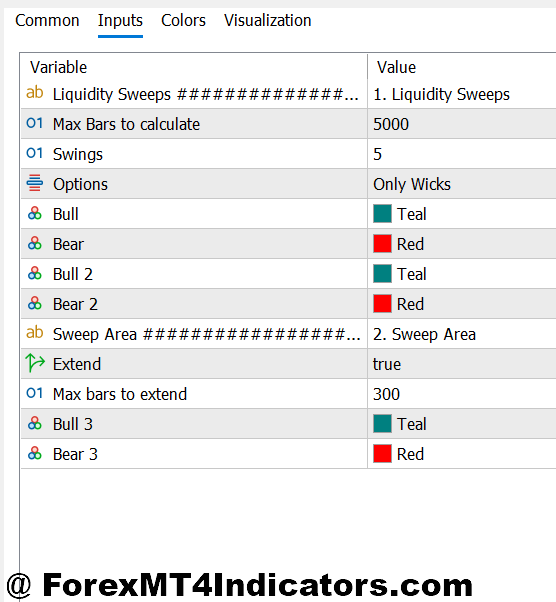
Task: Click the string icon beside Sweep Area
Action: 35,333
